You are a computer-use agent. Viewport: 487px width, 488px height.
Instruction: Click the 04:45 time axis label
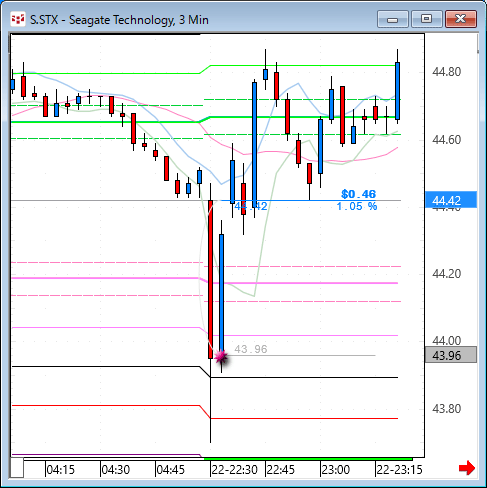point(170,470)
